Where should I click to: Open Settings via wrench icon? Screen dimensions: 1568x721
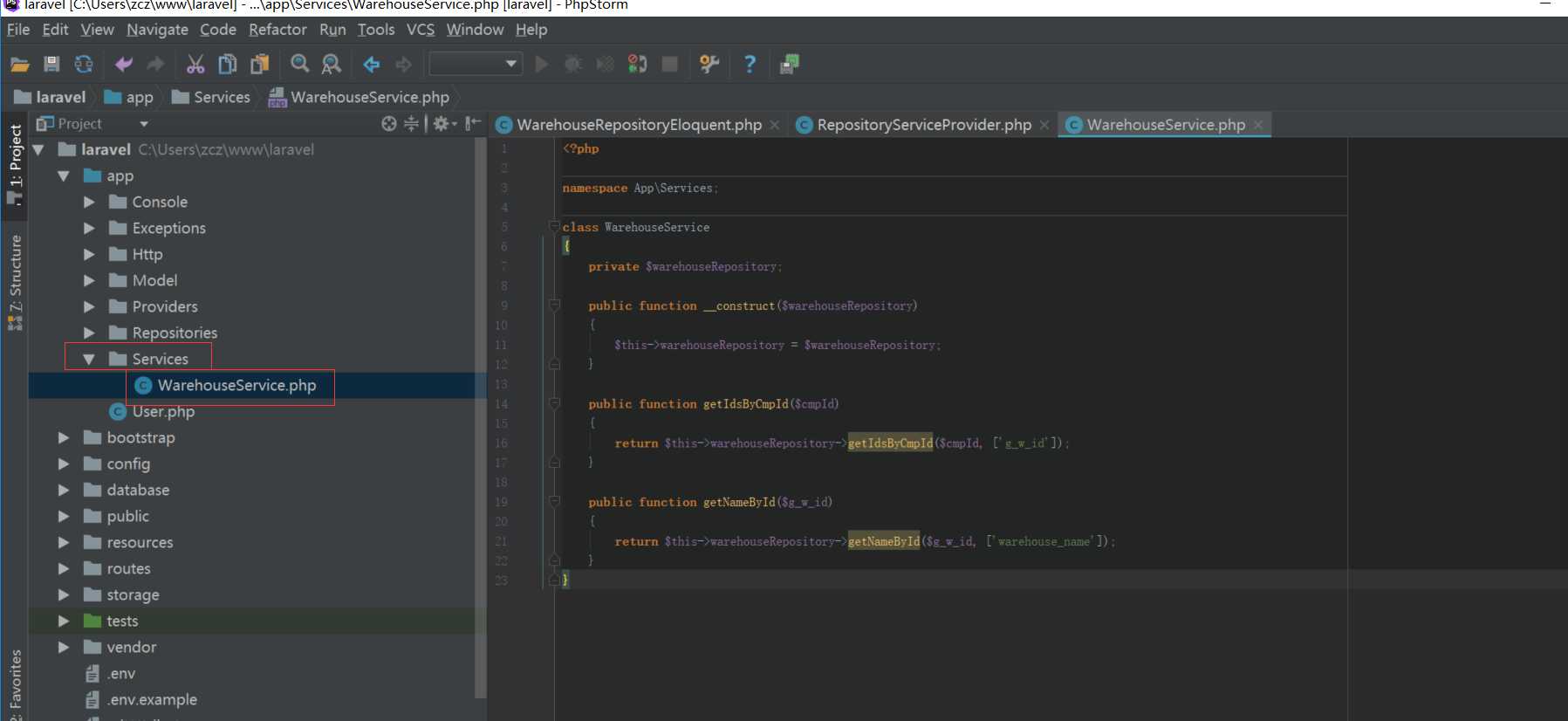[x=709, y=64]
